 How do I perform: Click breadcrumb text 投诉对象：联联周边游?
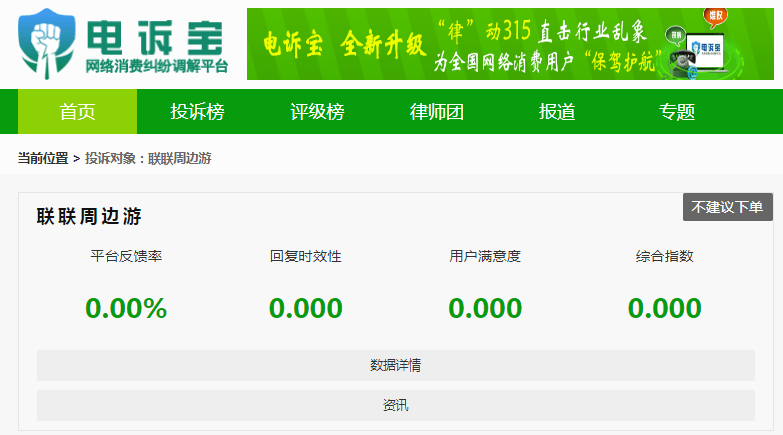(x=148, y=158)
